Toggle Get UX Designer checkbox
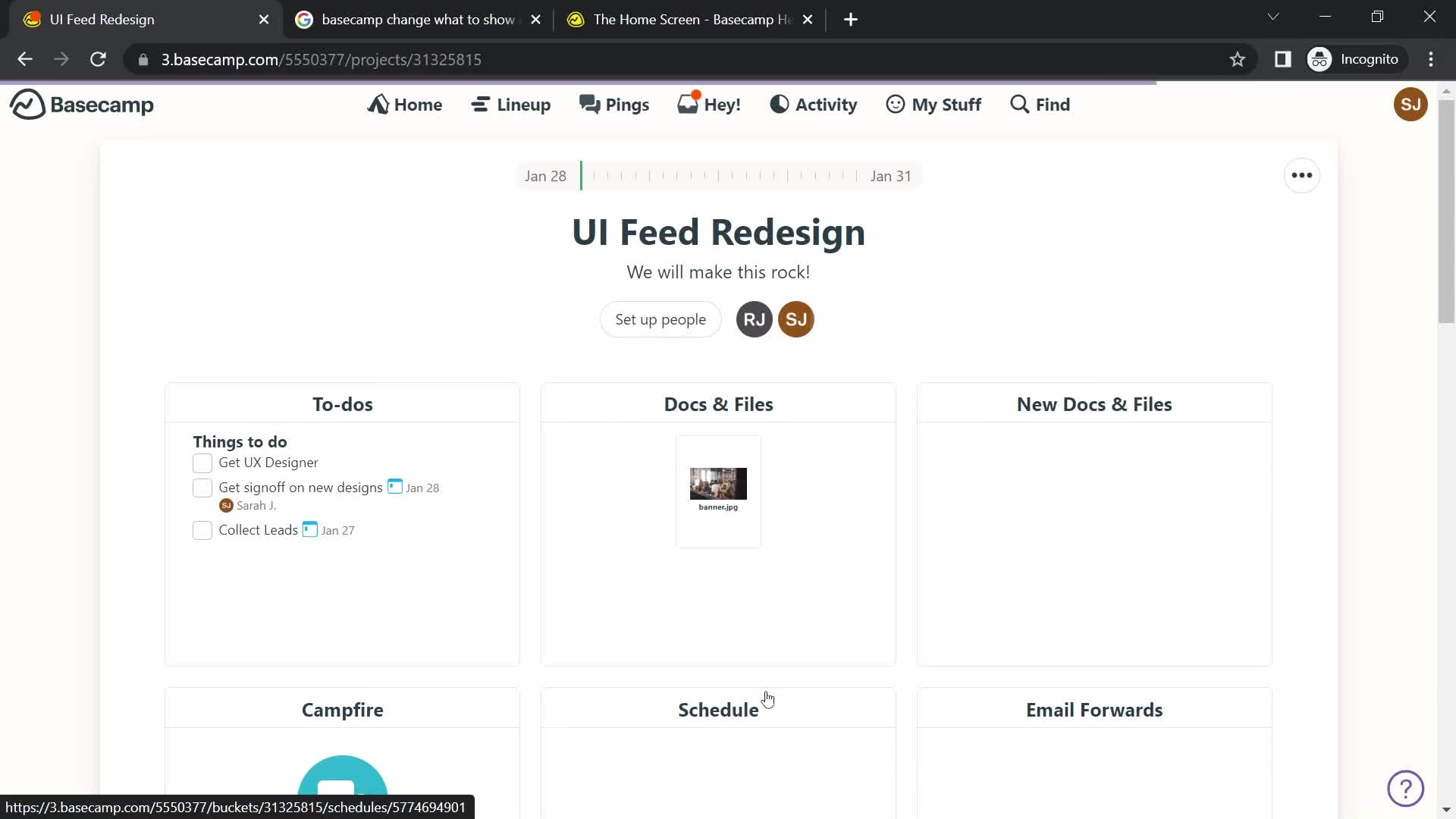The image size is (1456, 819). point(201,462)
